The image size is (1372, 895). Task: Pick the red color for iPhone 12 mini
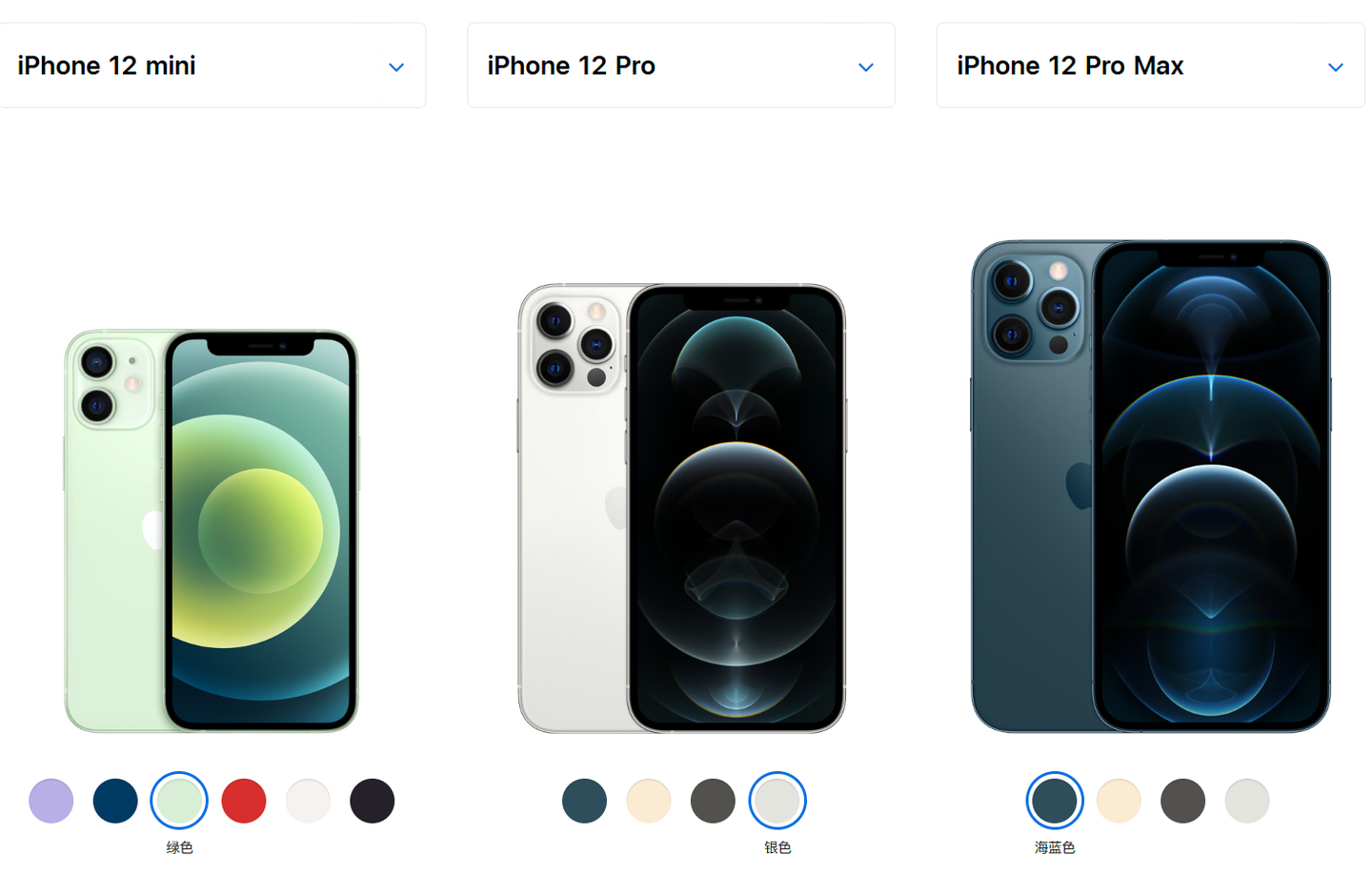tap(244, 801)
